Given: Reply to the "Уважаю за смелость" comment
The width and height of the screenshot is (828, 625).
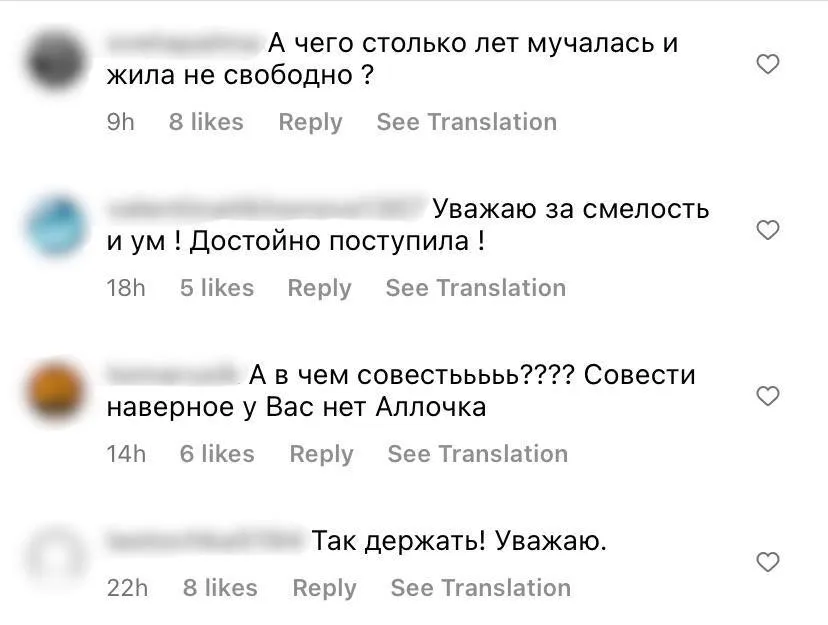Looking at the screenshot, I should [319, 287].
